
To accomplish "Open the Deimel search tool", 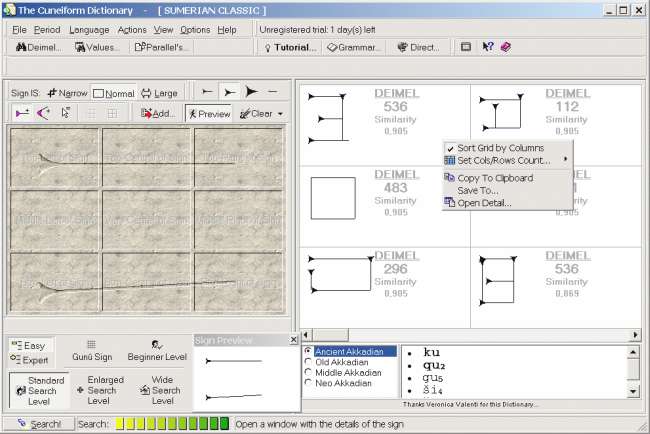I will point(37,47).
